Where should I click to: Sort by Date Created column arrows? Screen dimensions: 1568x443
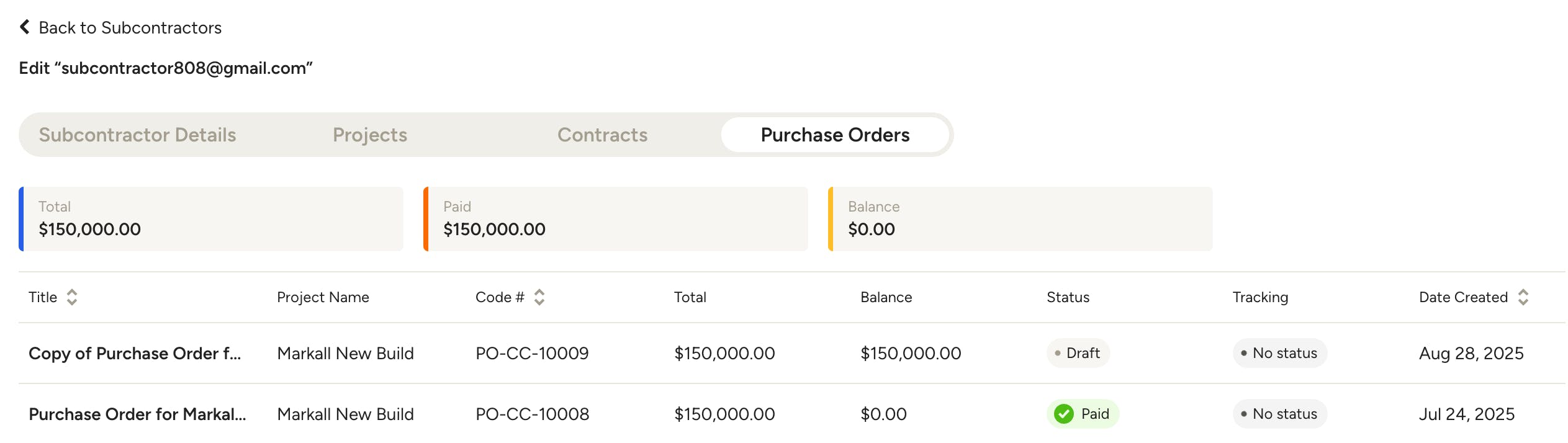1523,297
